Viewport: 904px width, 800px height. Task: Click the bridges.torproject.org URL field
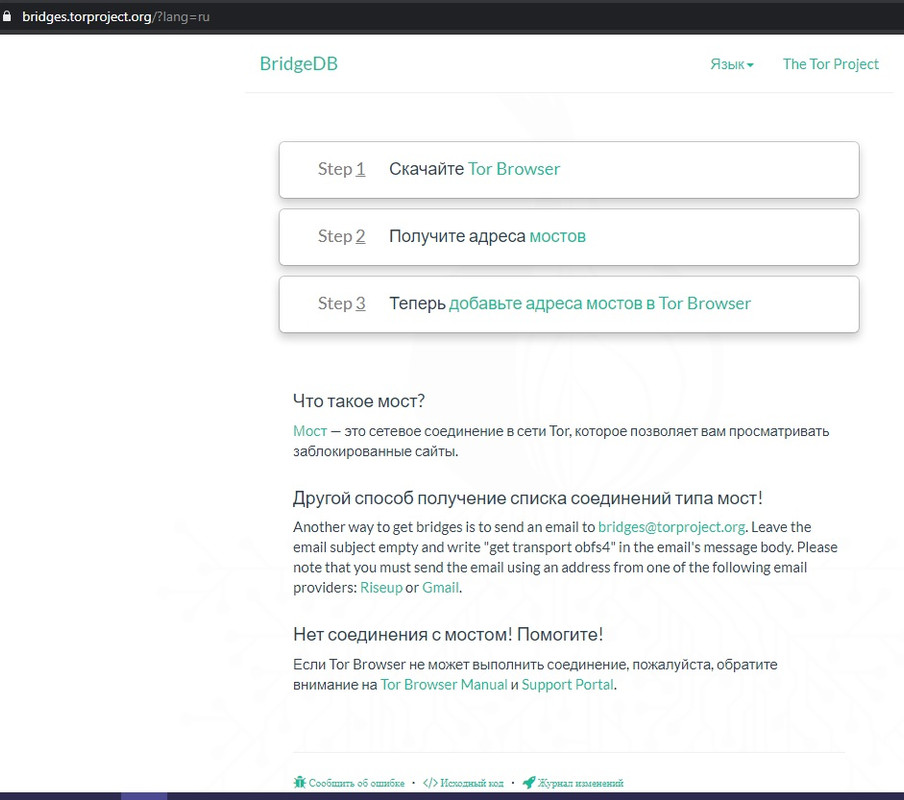tap(115, 17)
